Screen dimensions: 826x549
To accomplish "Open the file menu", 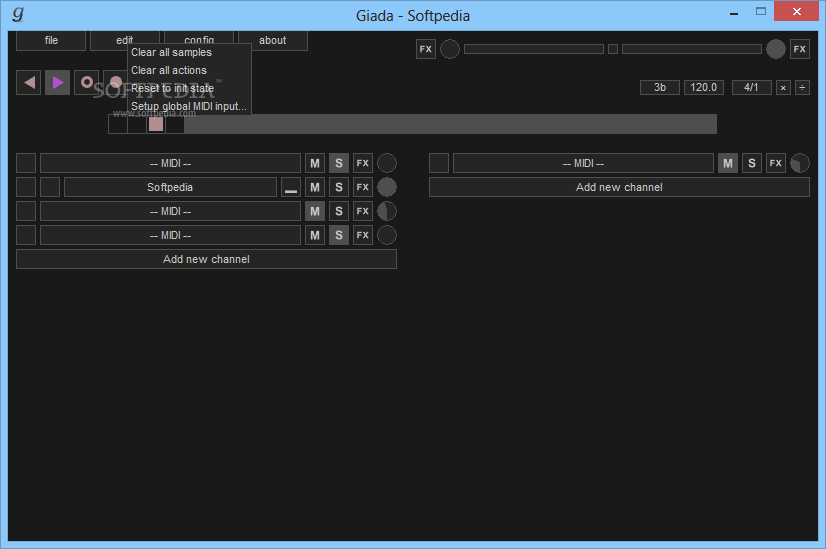I will pyautogui.click(x=51, y=41).
